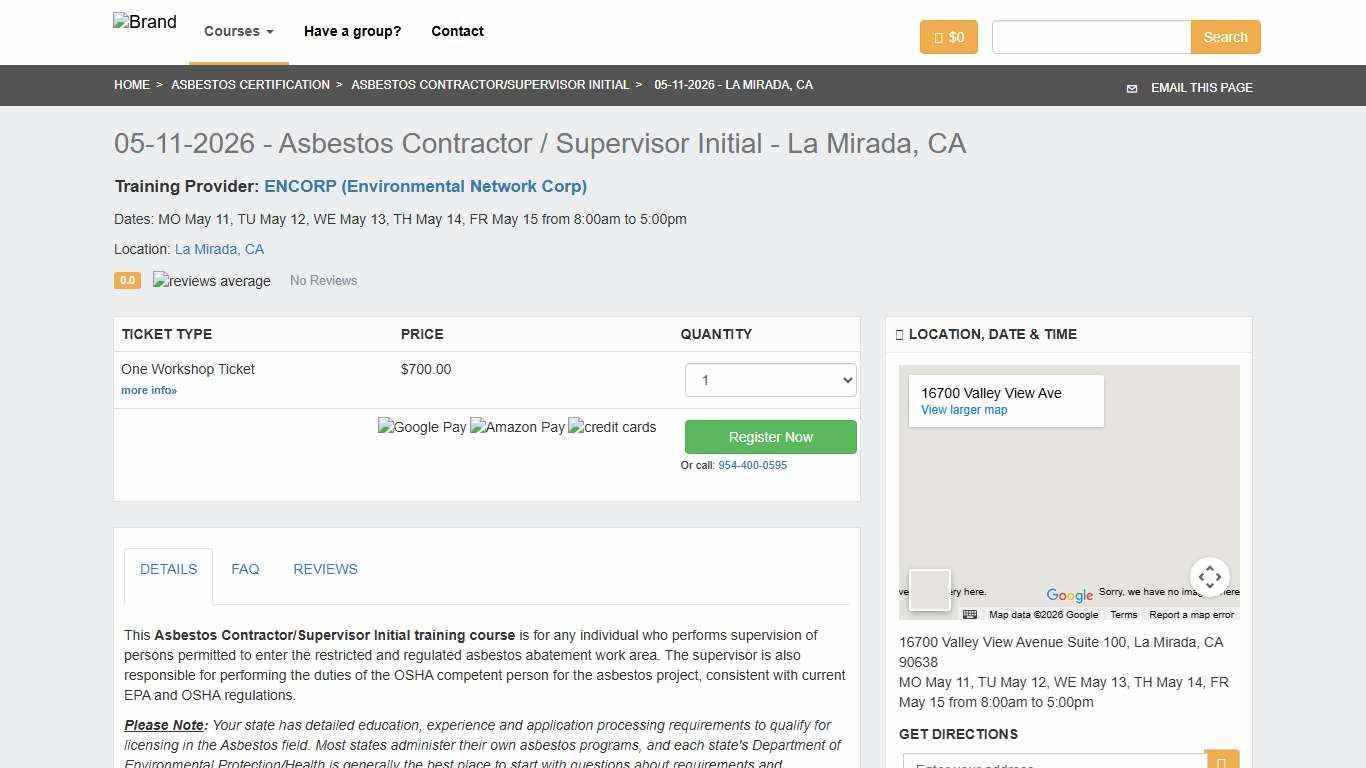Click the phone number 954-400-0595
The width and height of the screenshot is (1366, 768).
752,465
